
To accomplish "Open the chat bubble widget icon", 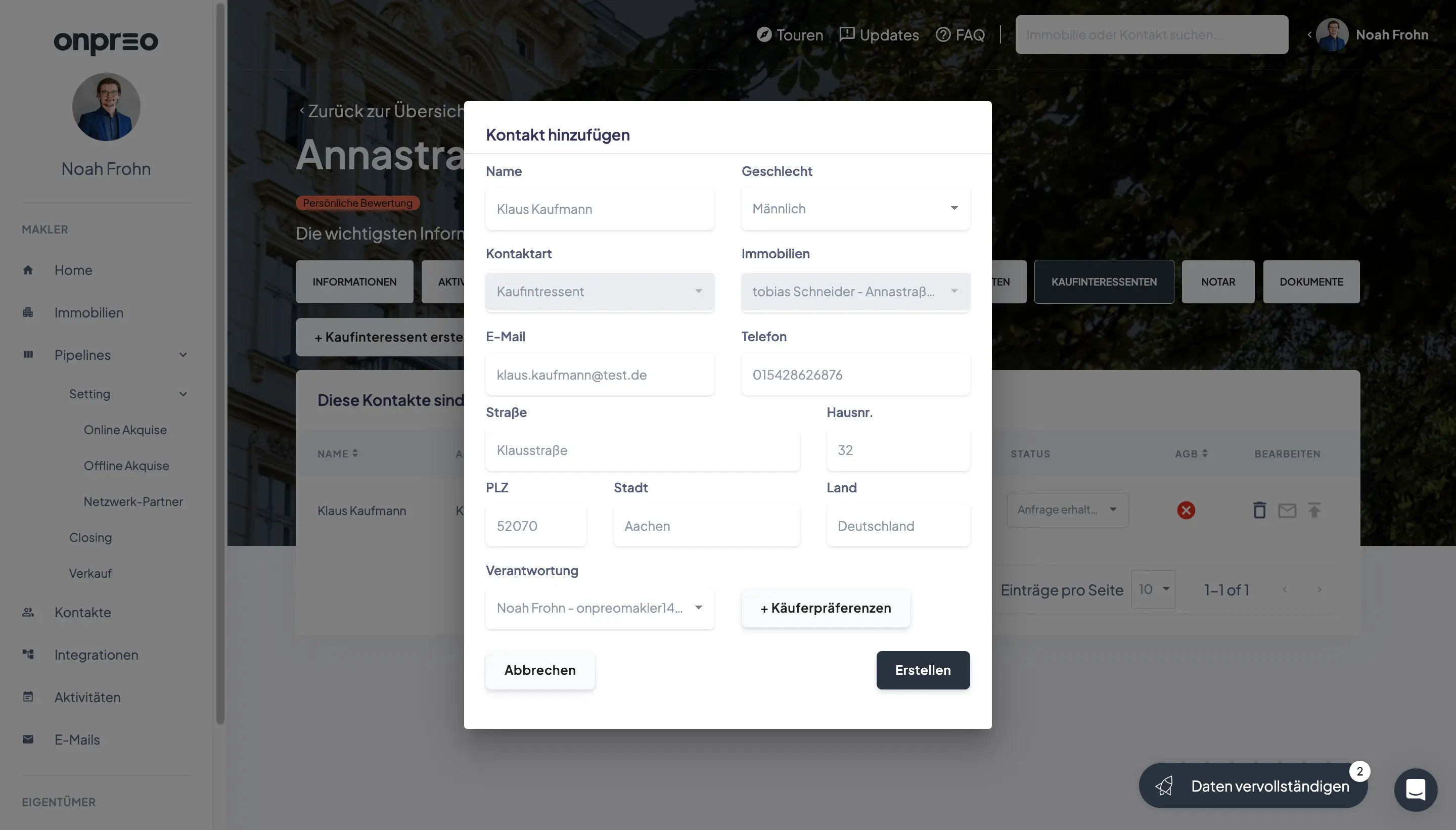I will click(x=1415, y=790).
